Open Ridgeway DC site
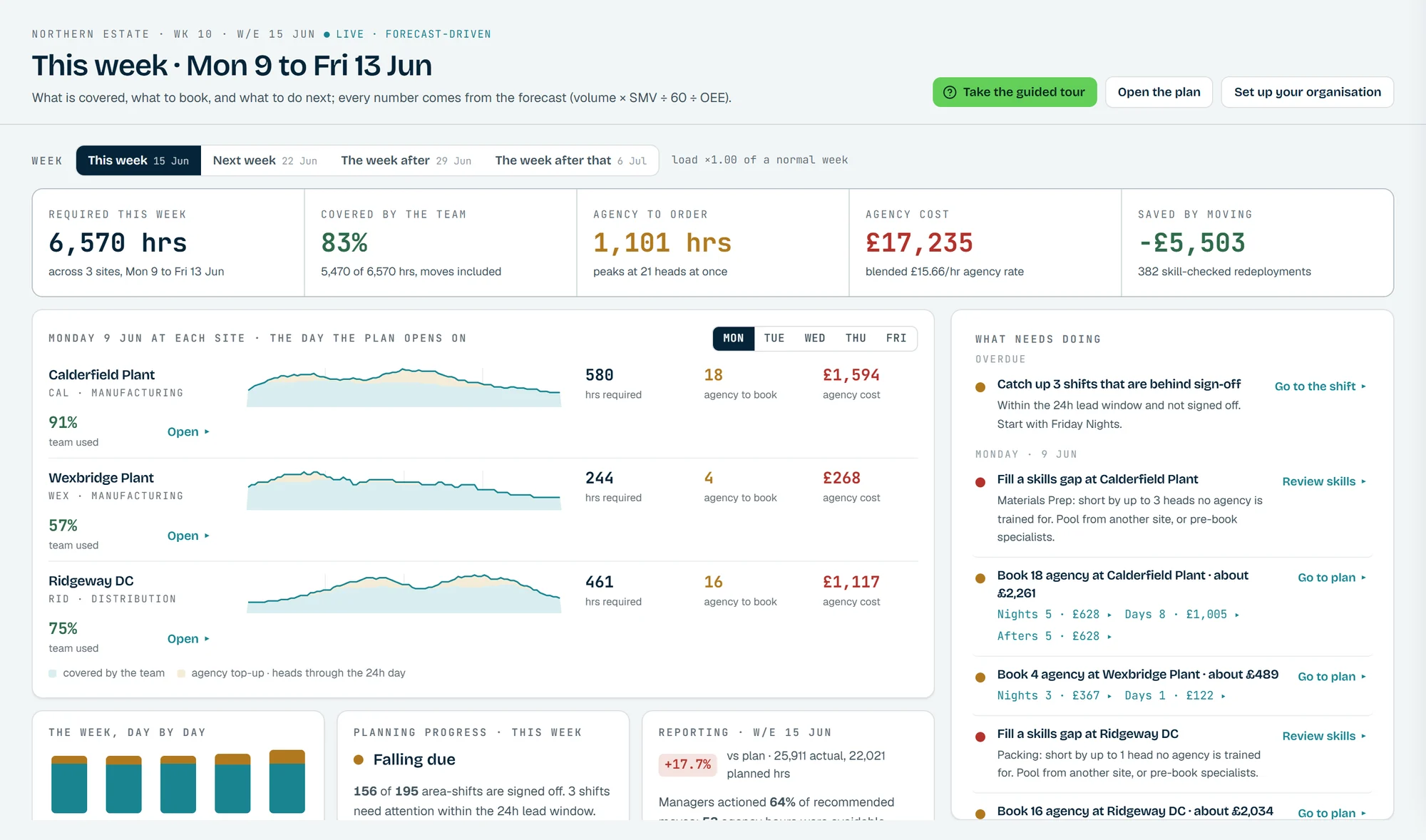 (x=188, y=639)
